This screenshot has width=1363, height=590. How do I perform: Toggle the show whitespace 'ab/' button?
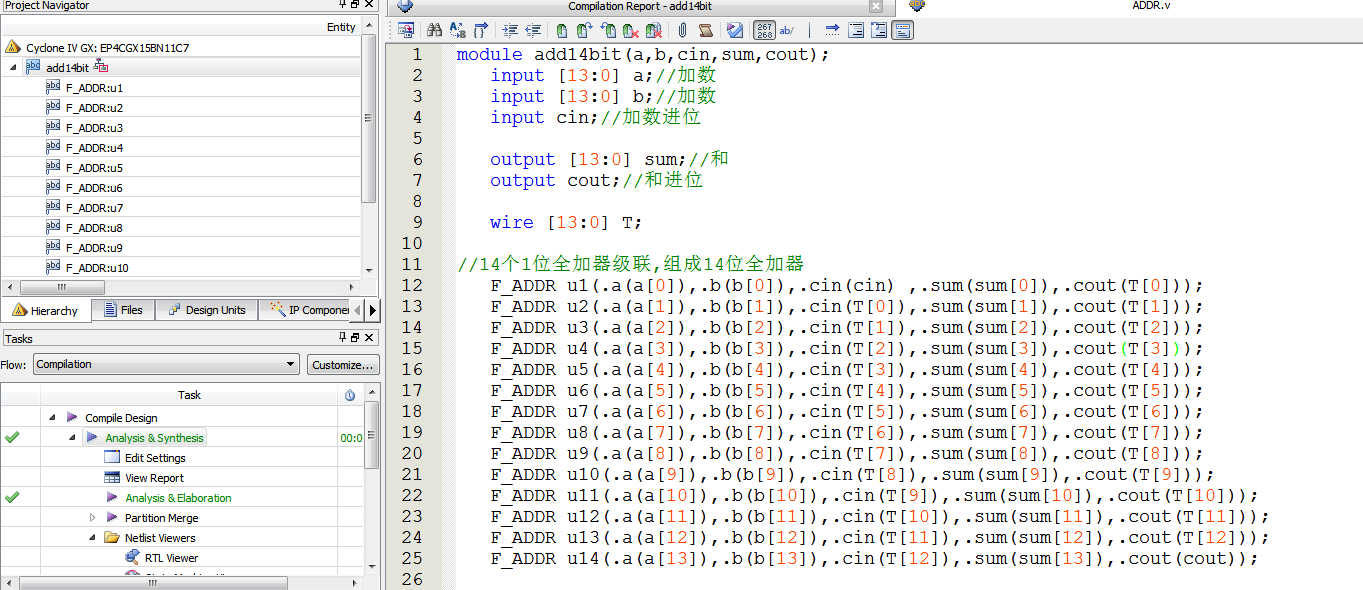point(787,30)
